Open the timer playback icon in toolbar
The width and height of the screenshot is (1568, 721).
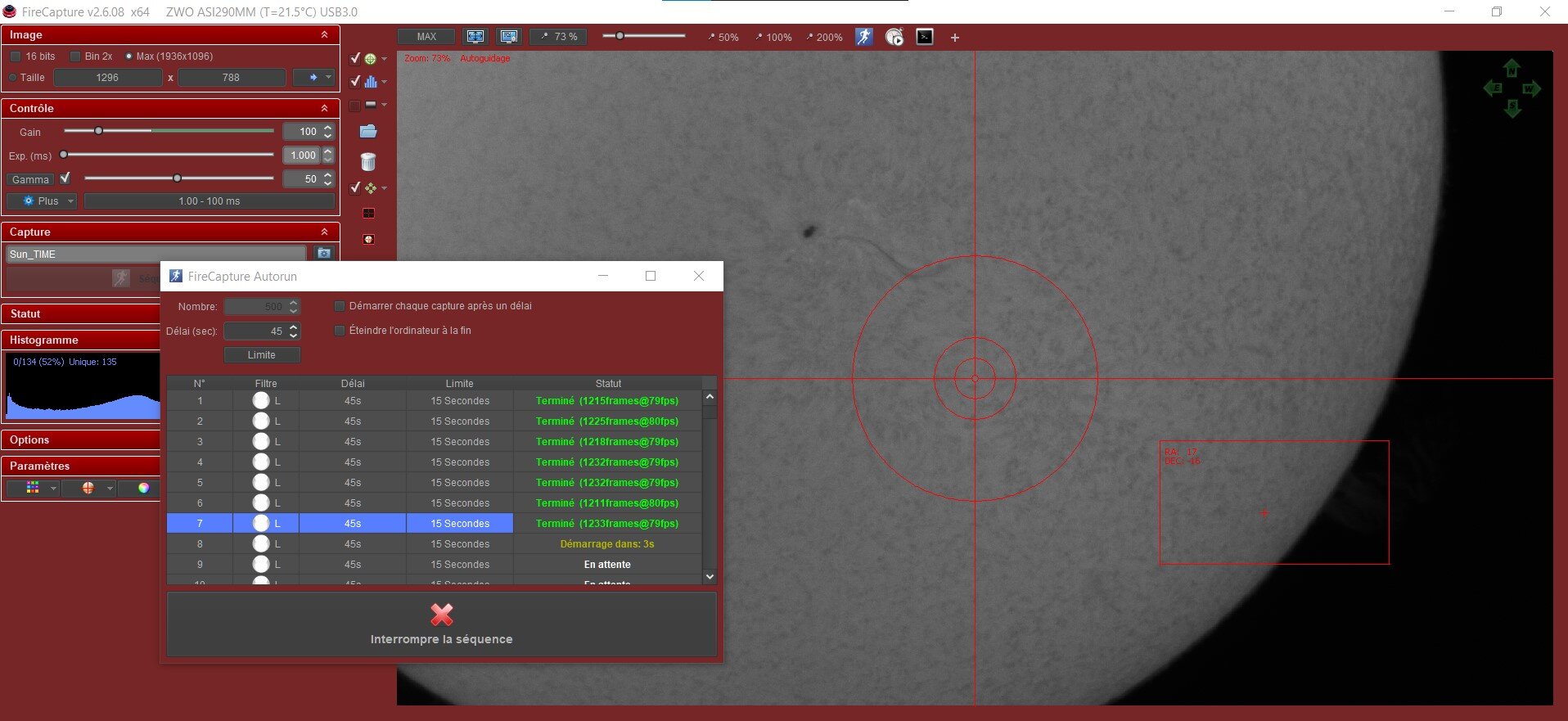pos(894,37)
